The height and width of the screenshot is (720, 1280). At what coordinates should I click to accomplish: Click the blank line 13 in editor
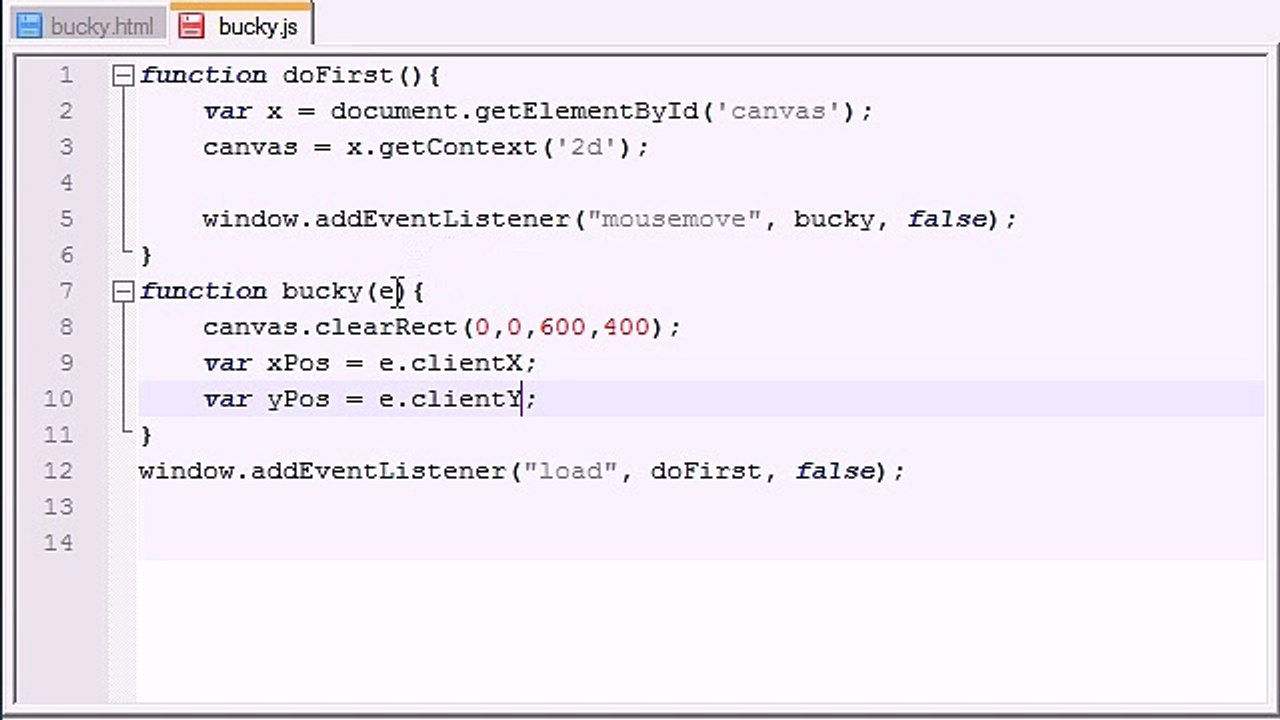pyautogui.click(x=700, y=507)
